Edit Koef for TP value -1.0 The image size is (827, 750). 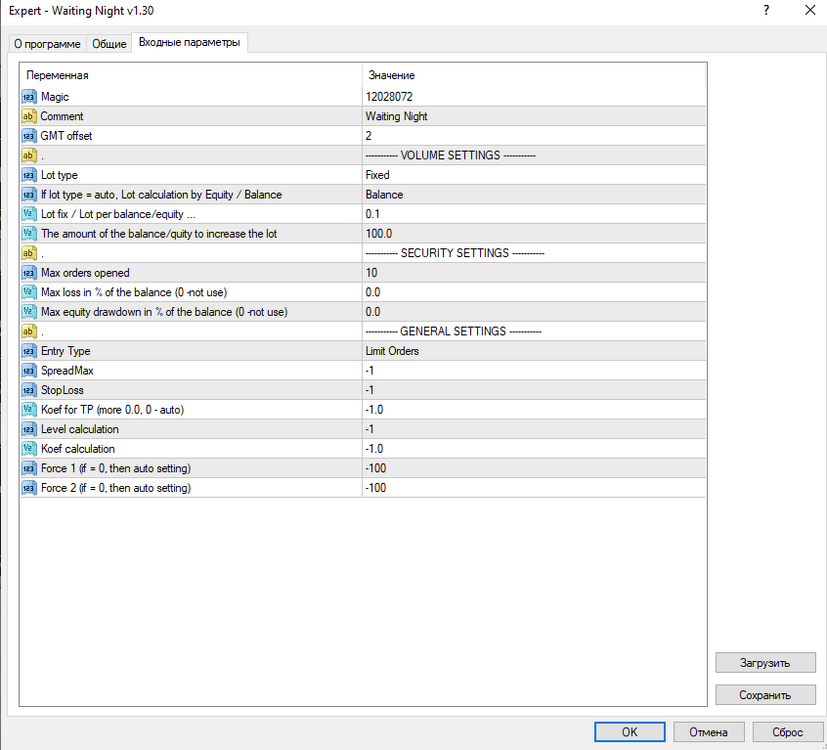tap(534, 410)
